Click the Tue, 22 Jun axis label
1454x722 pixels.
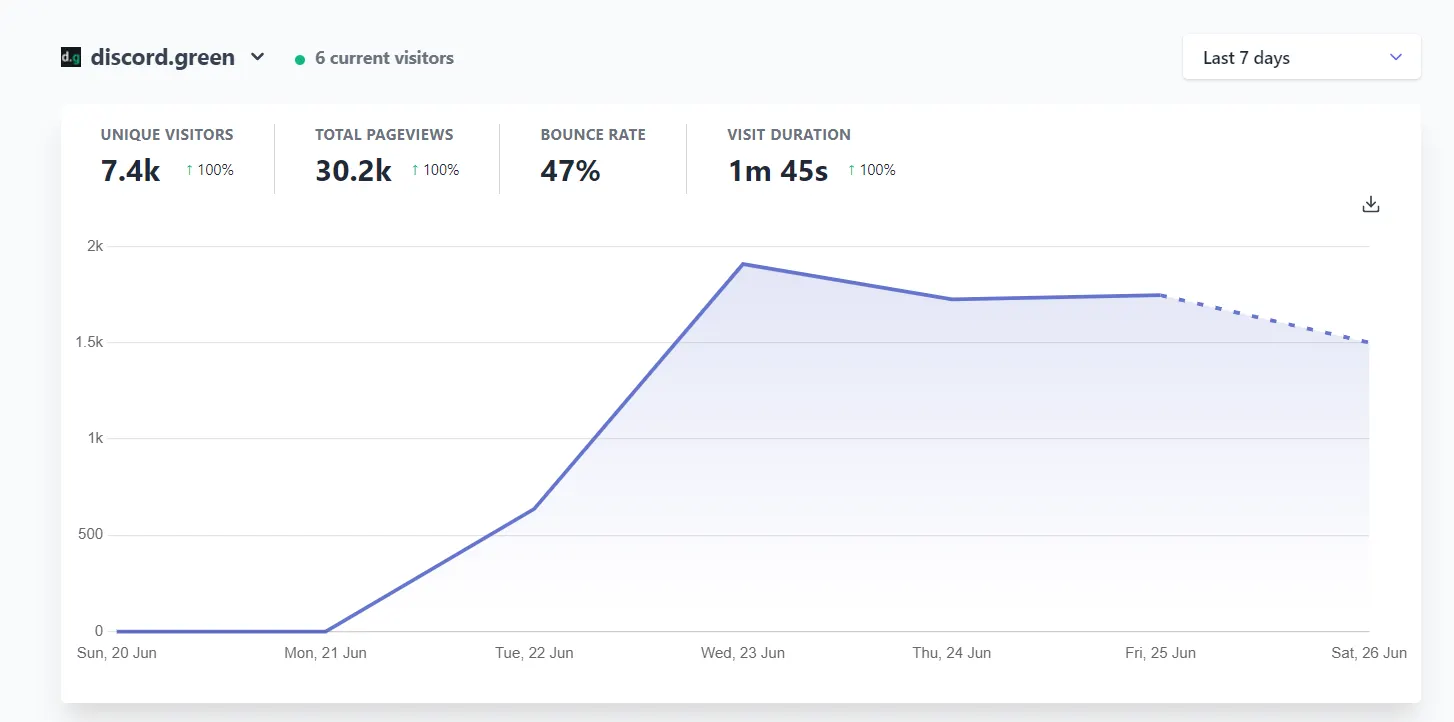[x=534, y=653]
